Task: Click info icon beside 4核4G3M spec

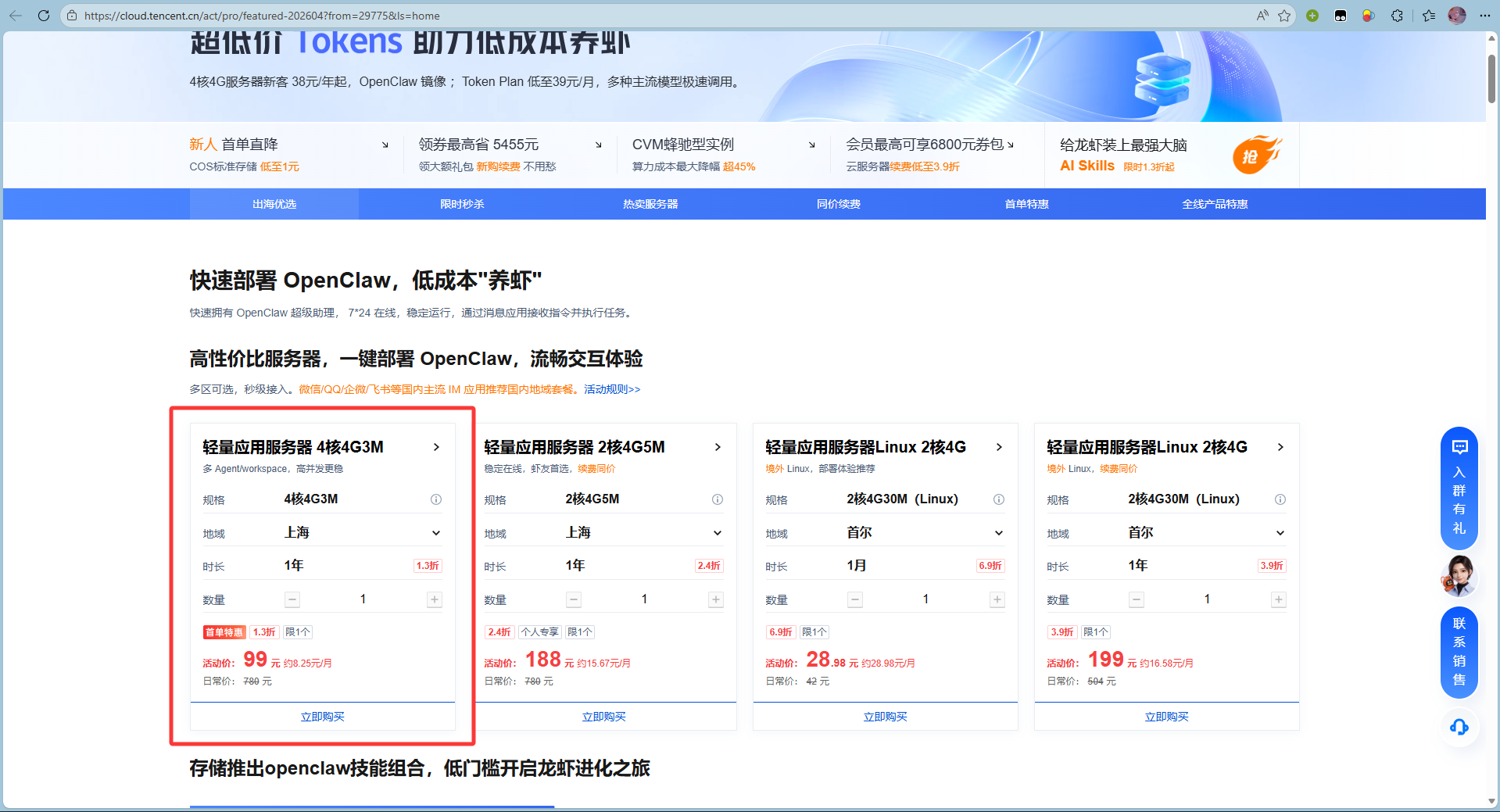Action: click(x=436, y=499)
